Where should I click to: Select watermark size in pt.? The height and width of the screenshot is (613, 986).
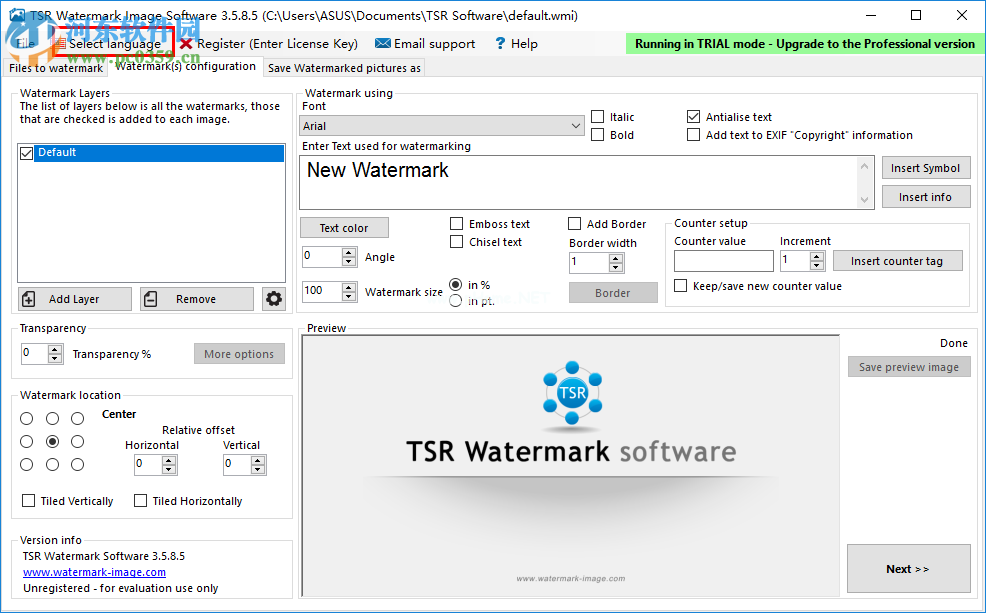tap(456, 298)
